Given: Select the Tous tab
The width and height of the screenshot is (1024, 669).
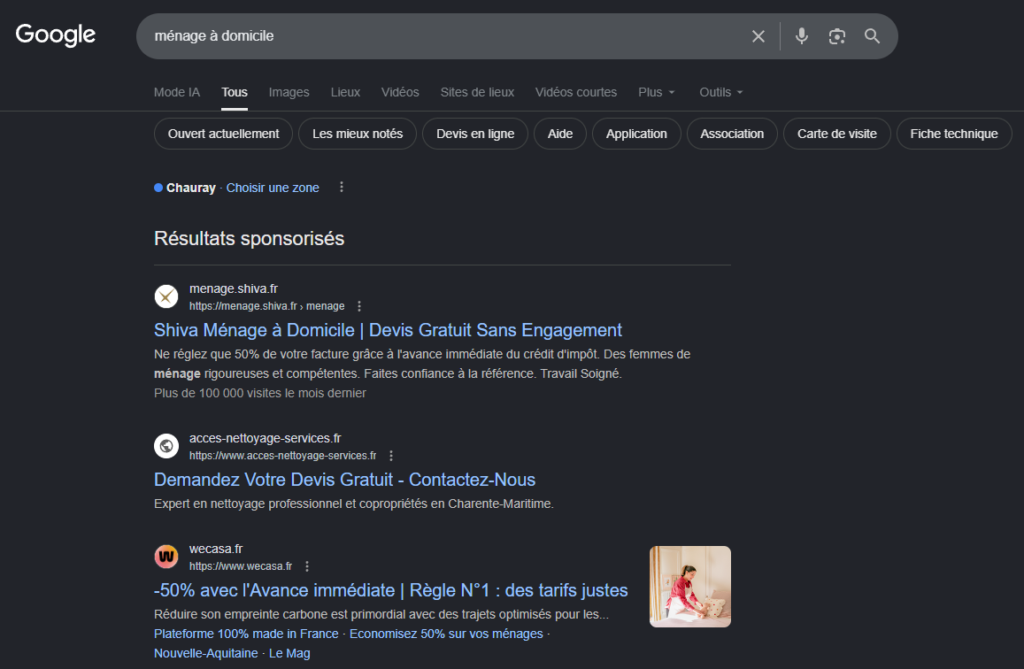Looking at the screenshot, I should pyautogui.click(x=234, y=92).
